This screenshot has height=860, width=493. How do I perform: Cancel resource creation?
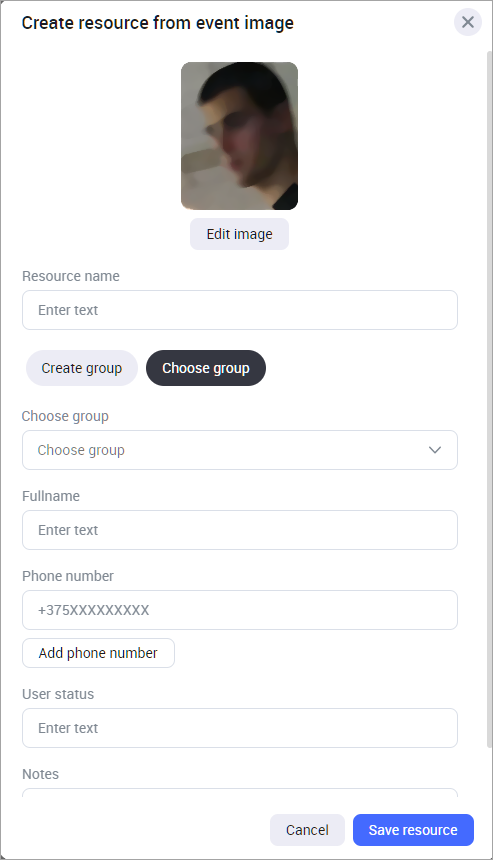coord(307,830)
